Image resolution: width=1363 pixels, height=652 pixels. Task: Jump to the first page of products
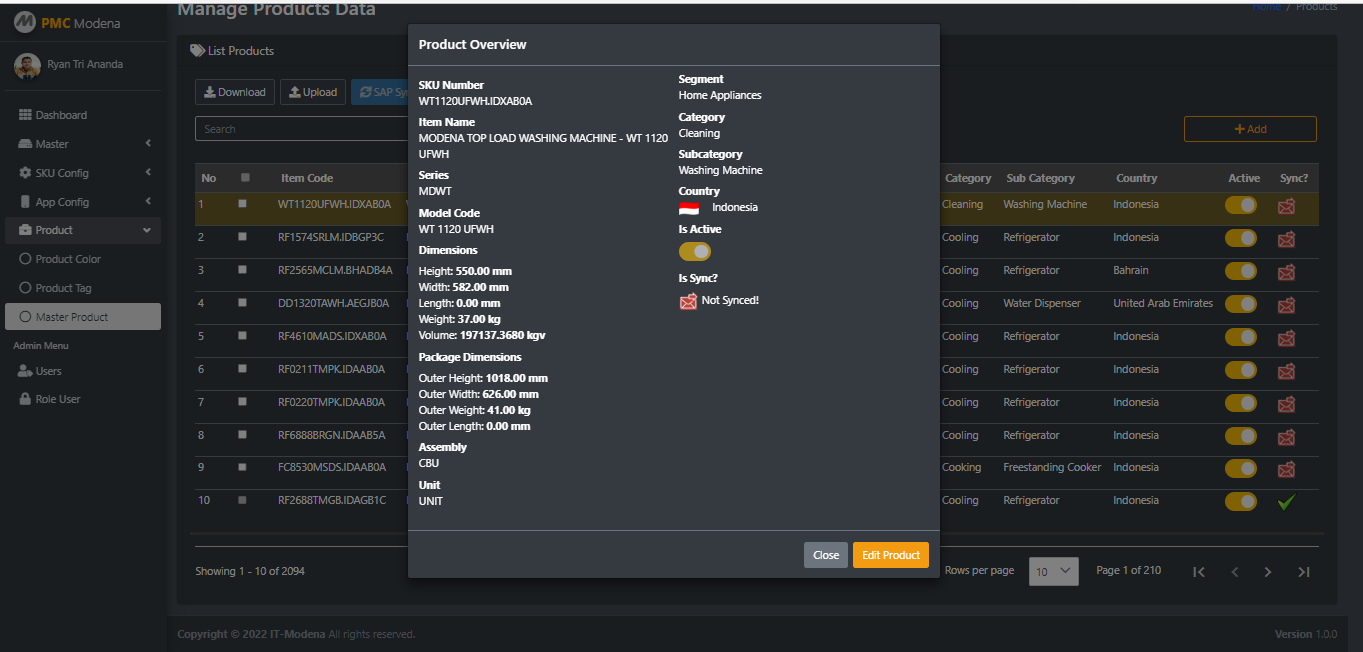[x=1199, y=572]
